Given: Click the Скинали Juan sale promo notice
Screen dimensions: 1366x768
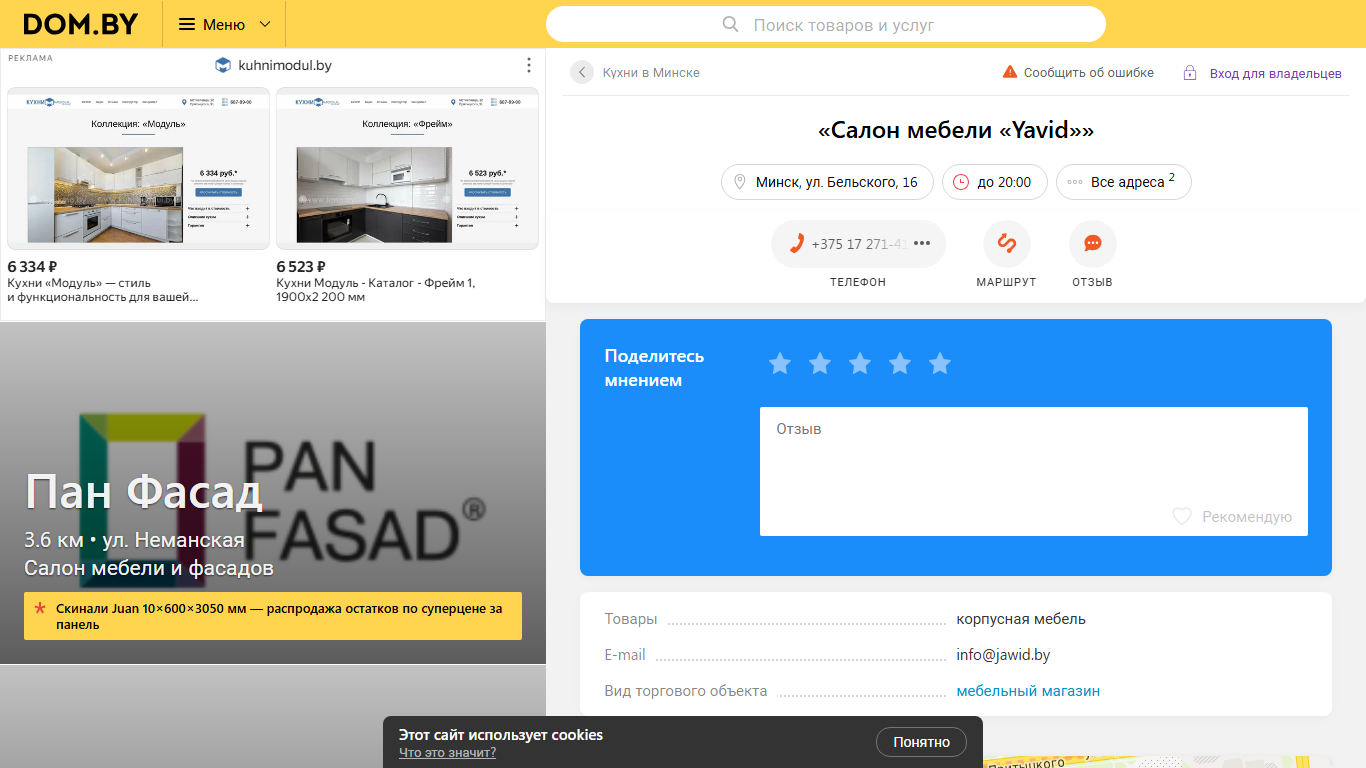Looking at the screenshot, I should pyautogui.click(x=273, y=616).
